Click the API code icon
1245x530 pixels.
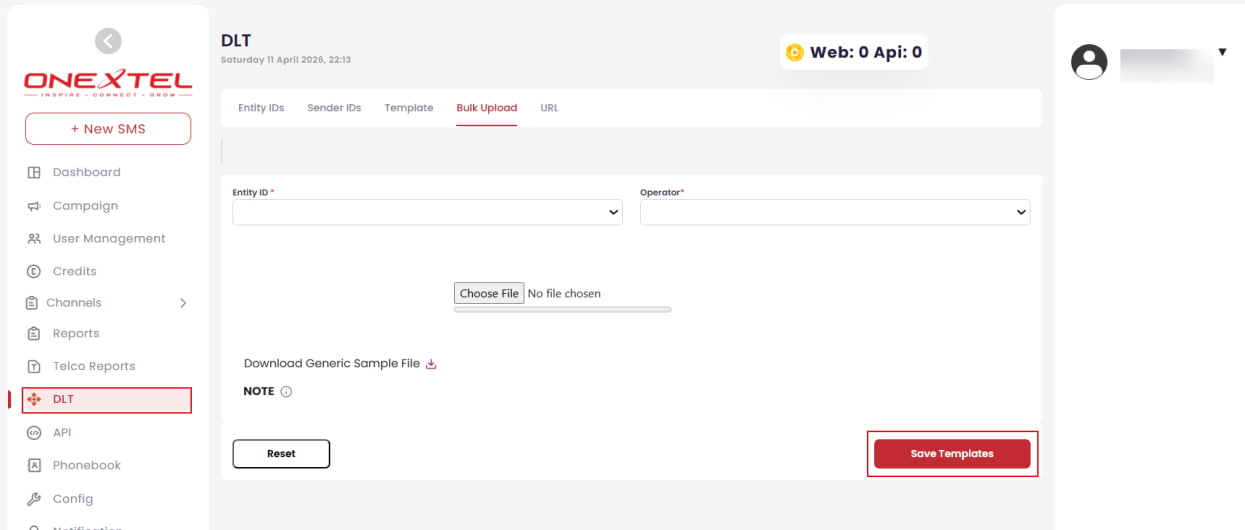pyautogui.click(x=34, y=433)
